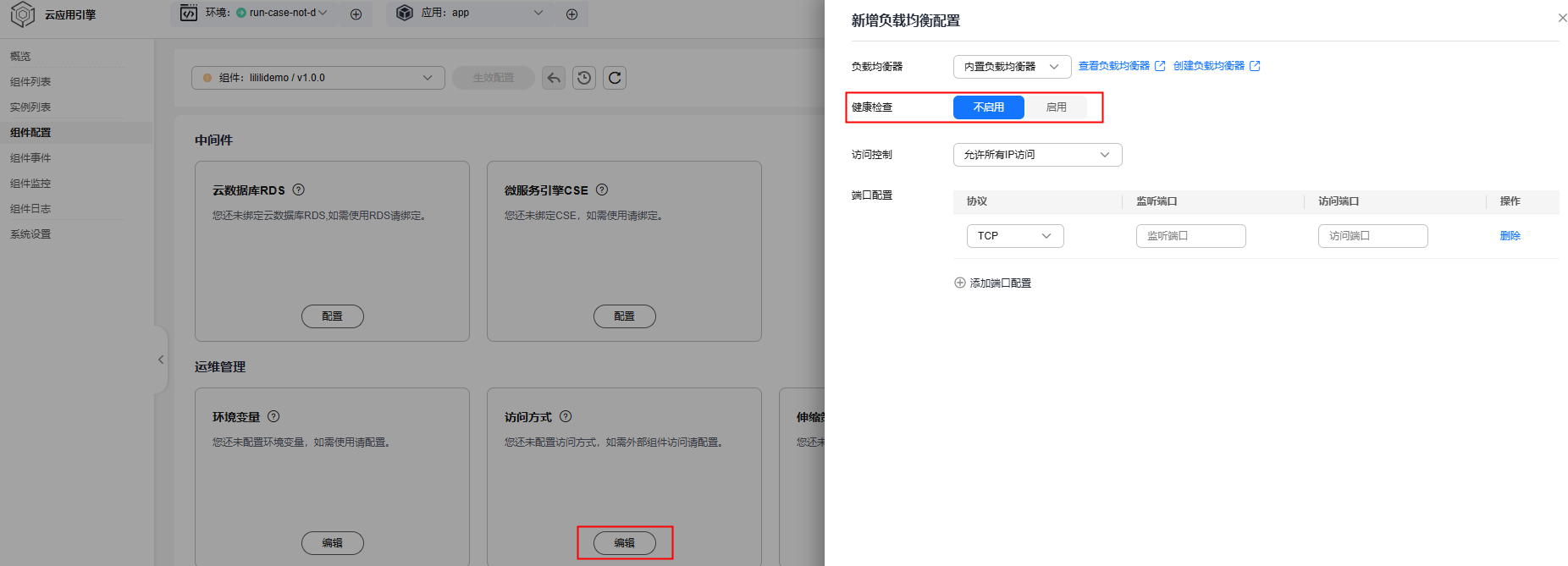Open the TCP protocol dropdown
The width and height of the screenshot is (1568, 566).
(x=1015, y=236)
